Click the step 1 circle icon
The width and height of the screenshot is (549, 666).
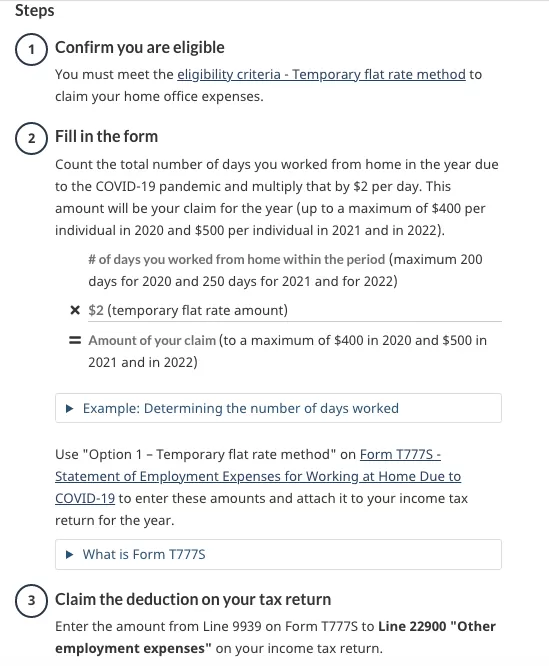point(31,49)
